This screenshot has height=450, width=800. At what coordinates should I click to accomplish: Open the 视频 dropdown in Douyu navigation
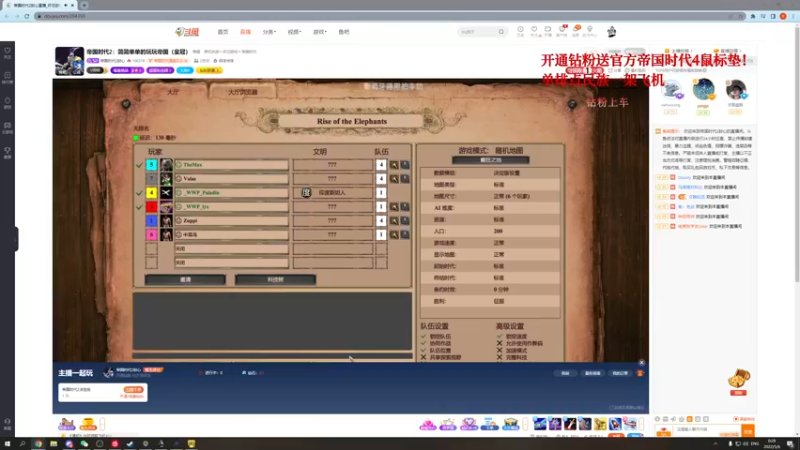click(294, 32)
